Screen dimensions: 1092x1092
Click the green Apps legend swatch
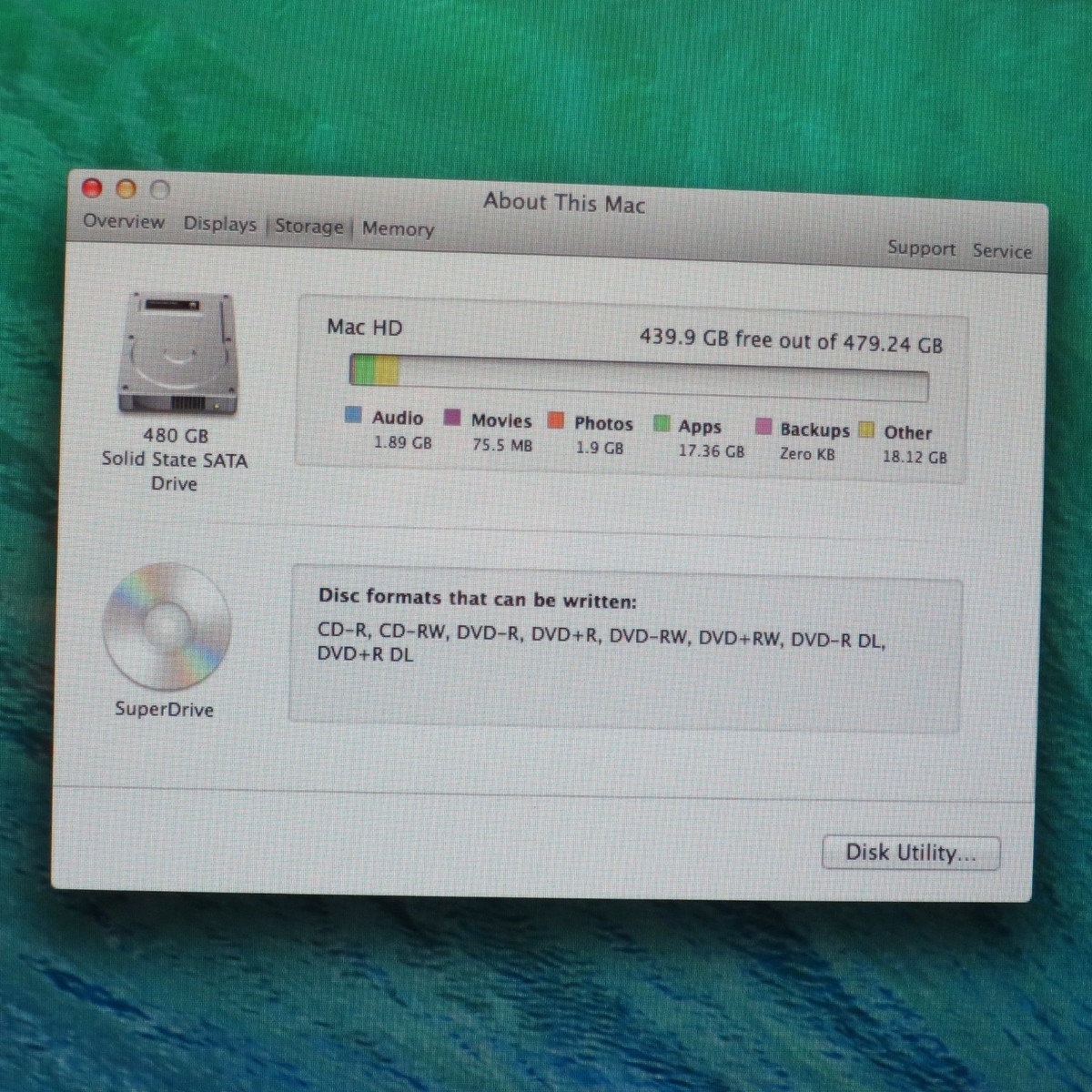click(x=662, y=424)
